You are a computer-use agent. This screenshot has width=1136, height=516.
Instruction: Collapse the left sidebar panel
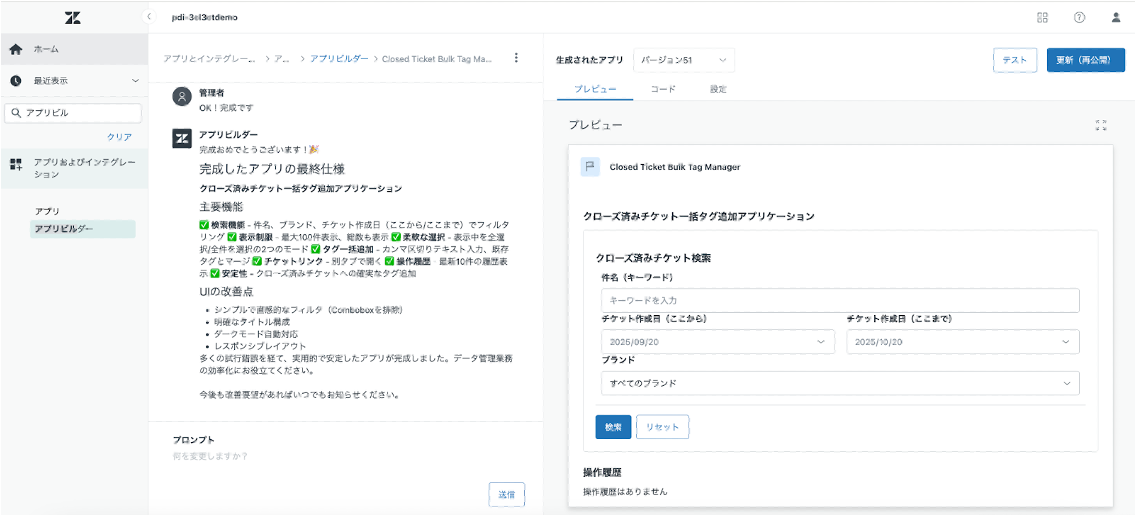pyautogui.click(x=149, y=17)
